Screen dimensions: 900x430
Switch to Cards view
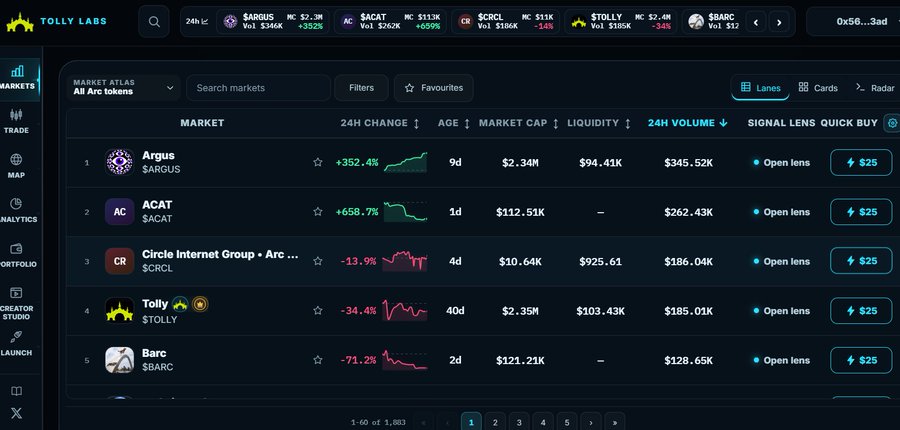[818, 88]
